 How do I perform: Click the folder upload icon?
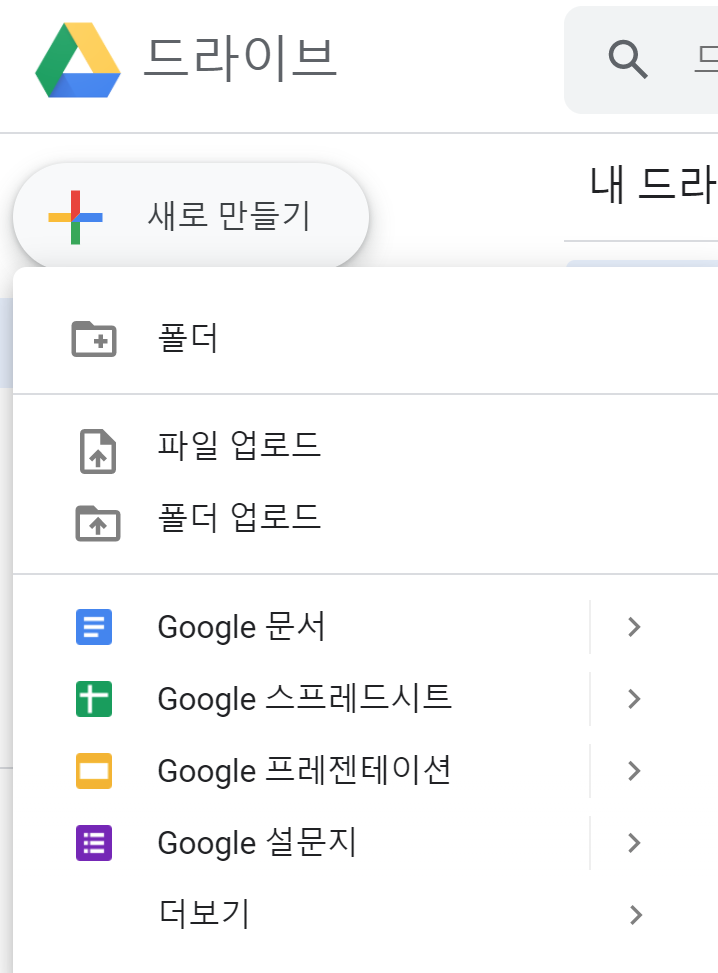click(98, 523)
